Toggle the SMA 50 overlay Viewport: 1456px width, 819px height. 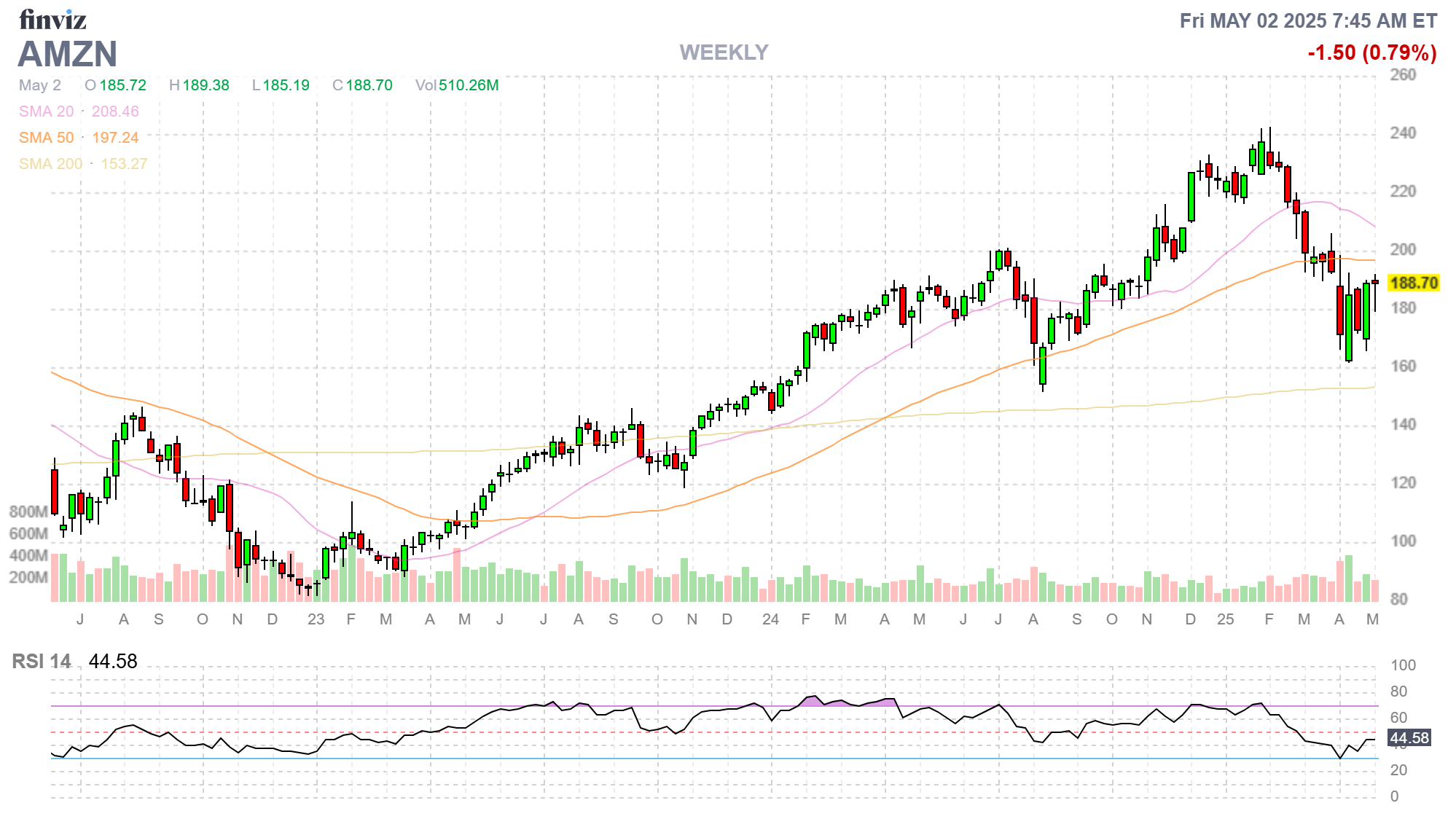[47, 137]
